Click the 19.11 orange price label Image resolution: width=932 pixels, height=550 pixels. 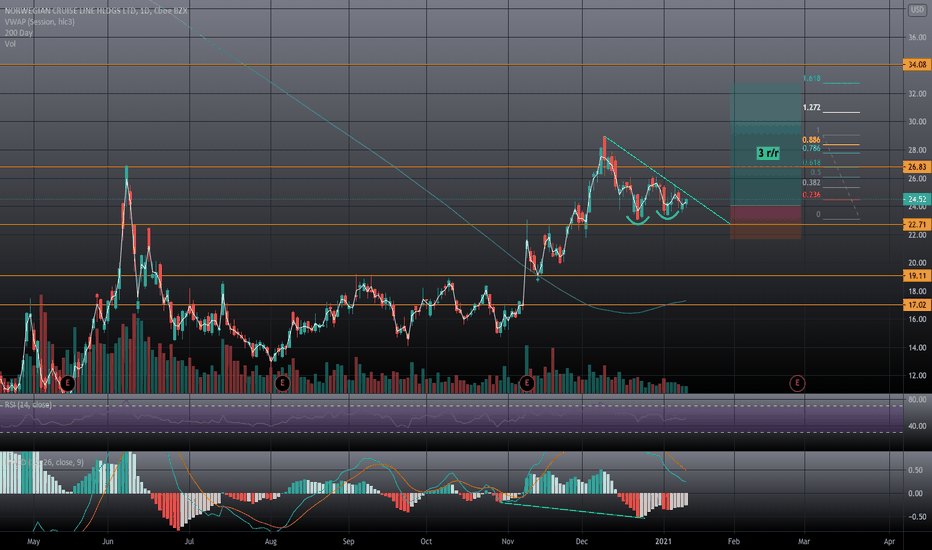(x=917, y=276)
